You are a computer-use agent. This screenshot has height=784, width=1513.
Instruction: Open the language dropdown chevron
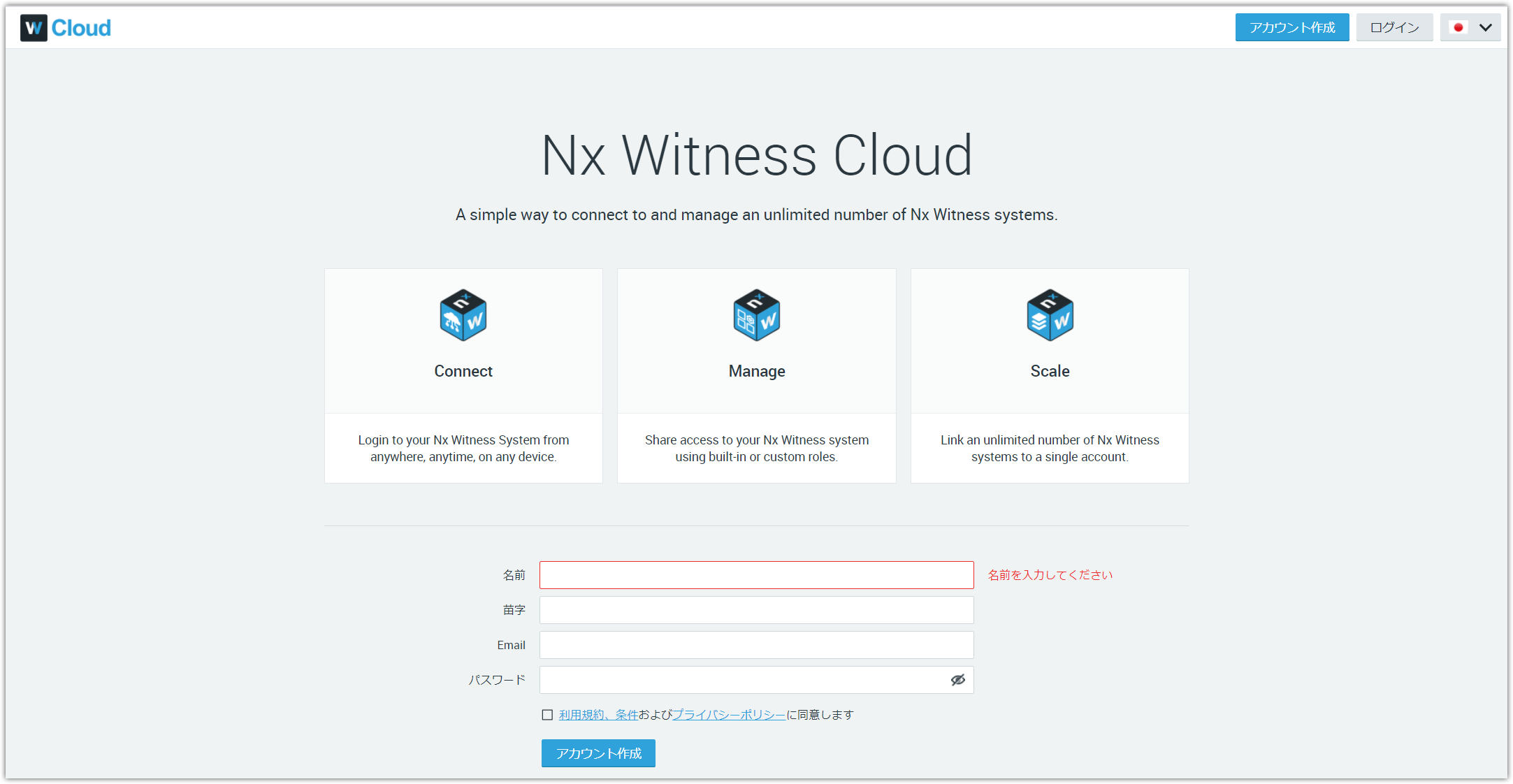click(1486, 28)
